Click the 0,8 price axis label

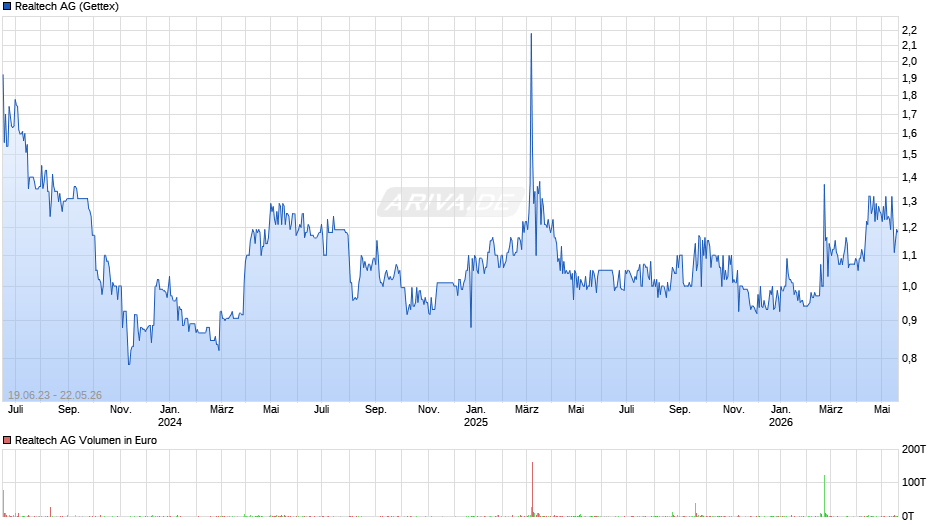pyautogui.click(x=909, y=359)
